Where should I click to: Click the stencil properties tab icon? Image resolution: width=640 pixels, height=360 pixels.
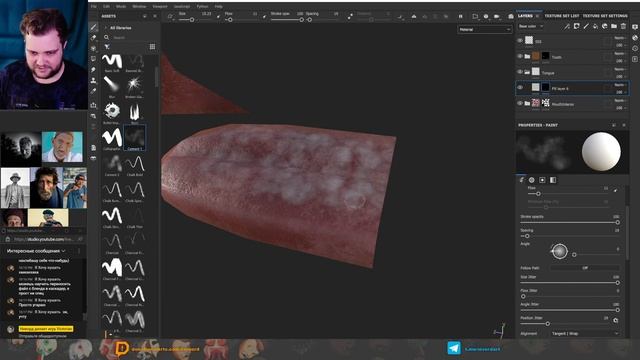pyautogui.click(x=542, y=180)
